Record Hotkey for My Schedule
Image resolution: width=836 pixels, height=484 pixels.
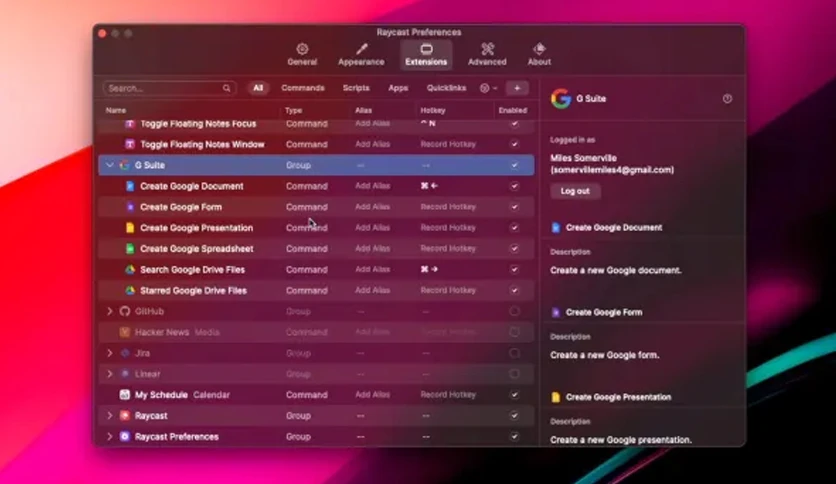448,395
